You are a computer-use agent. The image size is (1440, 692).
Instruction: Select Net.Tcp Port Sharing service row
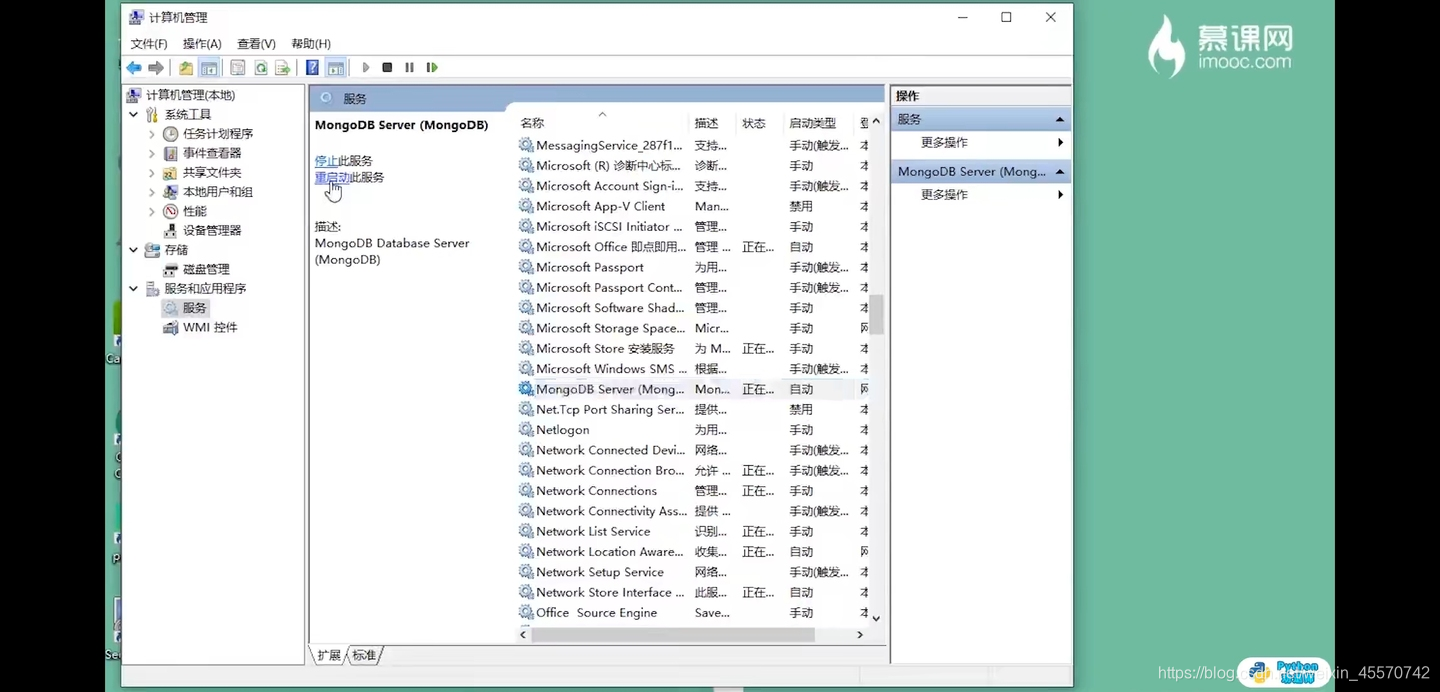click(x=692, y=410)
